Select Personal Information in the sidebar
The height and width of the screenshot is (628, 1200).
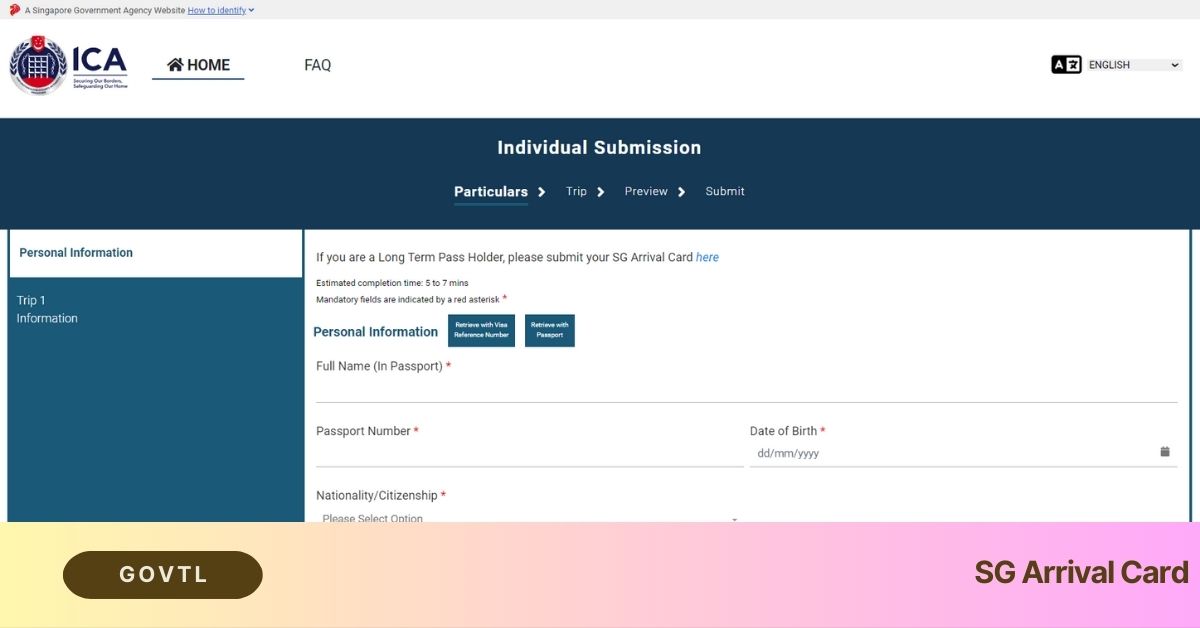tap(155, 253)
